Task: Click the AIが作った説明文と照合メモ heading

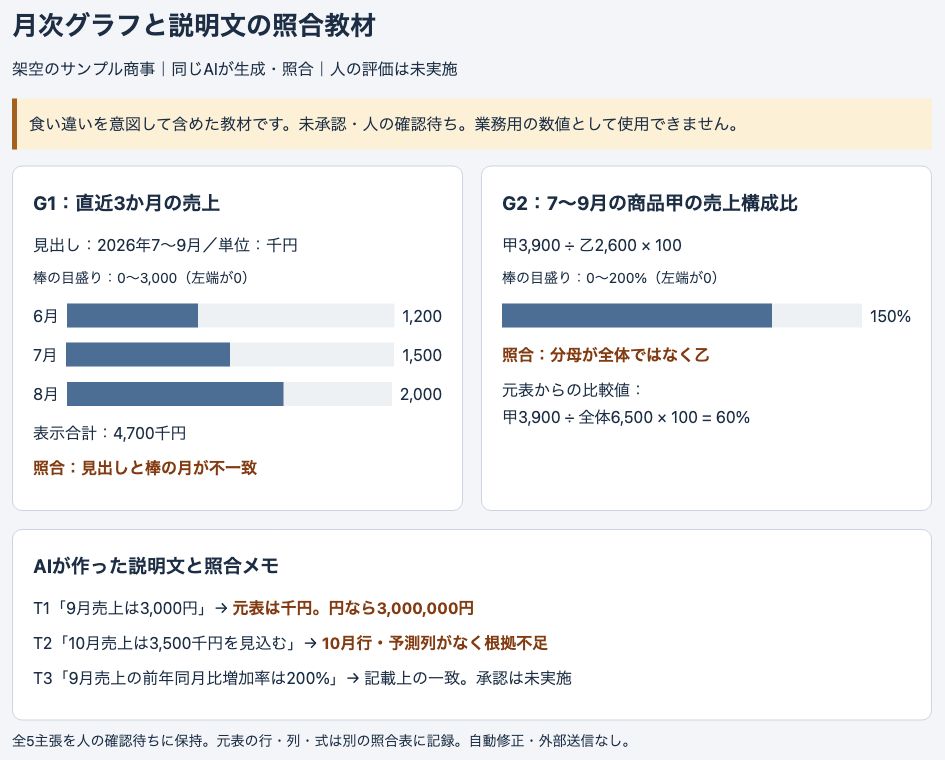Action: pyautogui.click(x=156, y=566)
